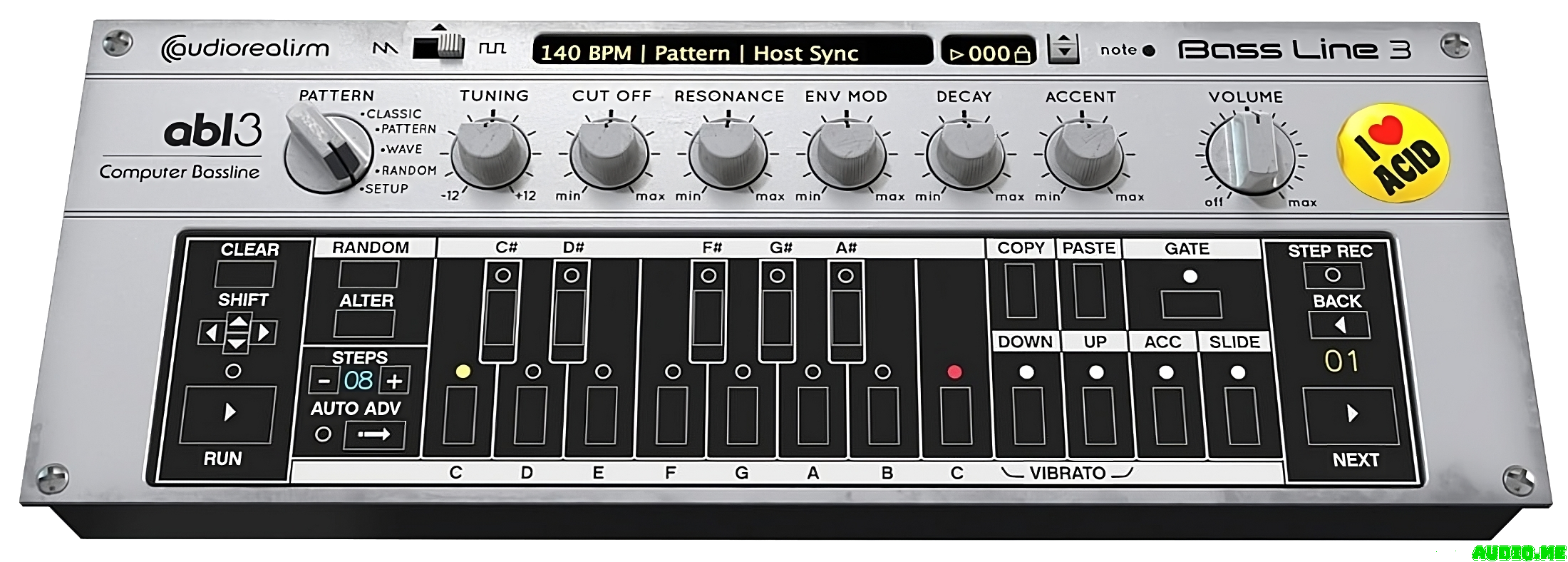Select the B note key
The width and height of the screenshot is (1568, 562).
pos(884,416)
